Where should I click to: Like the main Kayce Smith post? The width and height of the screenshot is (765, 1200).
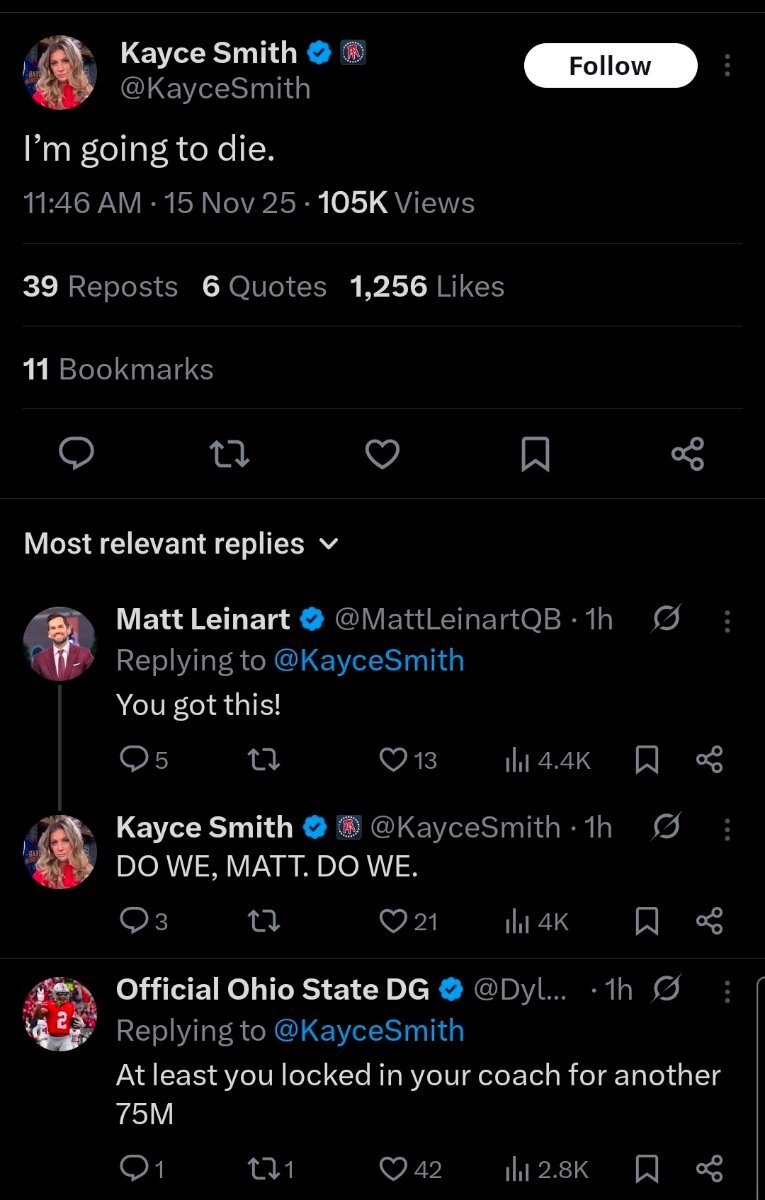[x=382, y=455]
